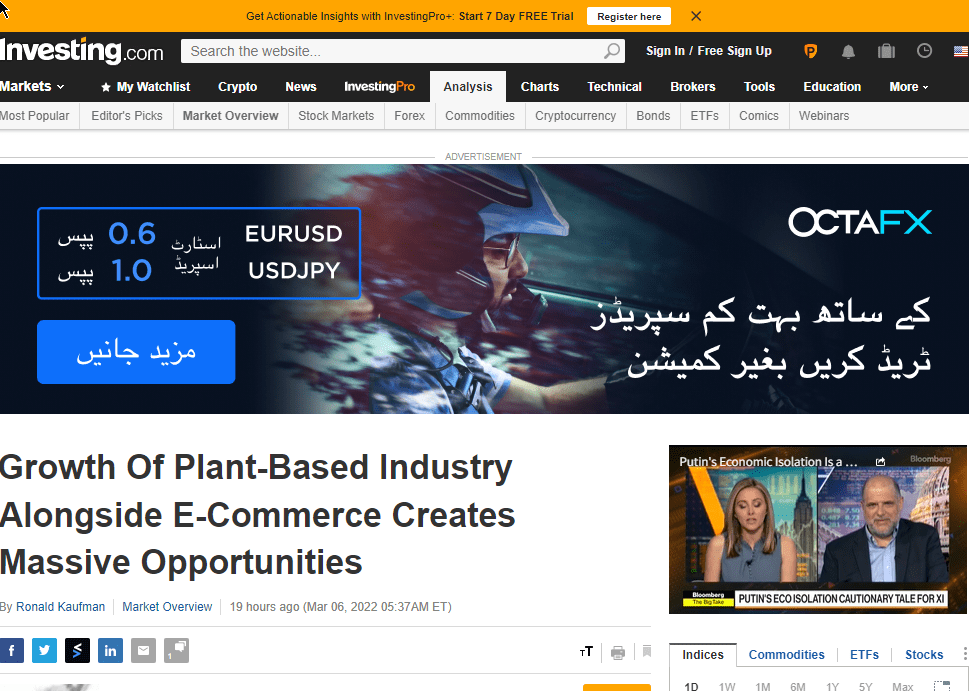Screen dimensions: 969x691
Task: Open the widget options dots icon
Action: tap(965, 655)
